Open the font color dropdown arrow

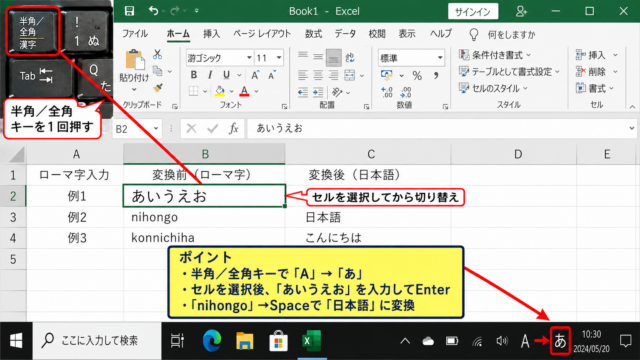point(256,91)
